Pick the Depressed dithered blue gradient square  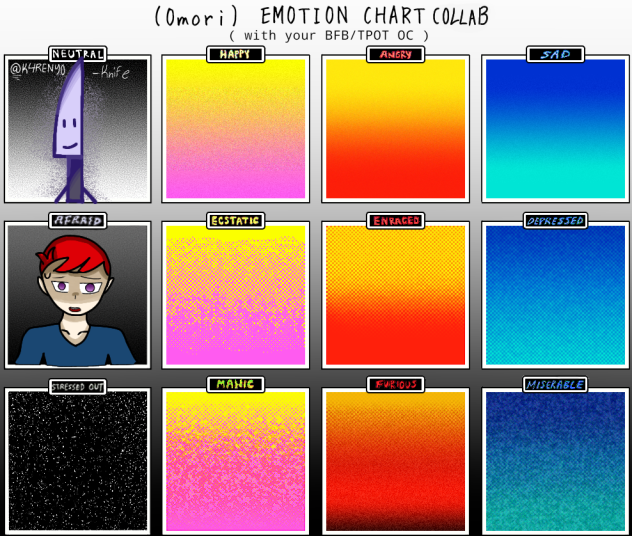coord(554,295)
